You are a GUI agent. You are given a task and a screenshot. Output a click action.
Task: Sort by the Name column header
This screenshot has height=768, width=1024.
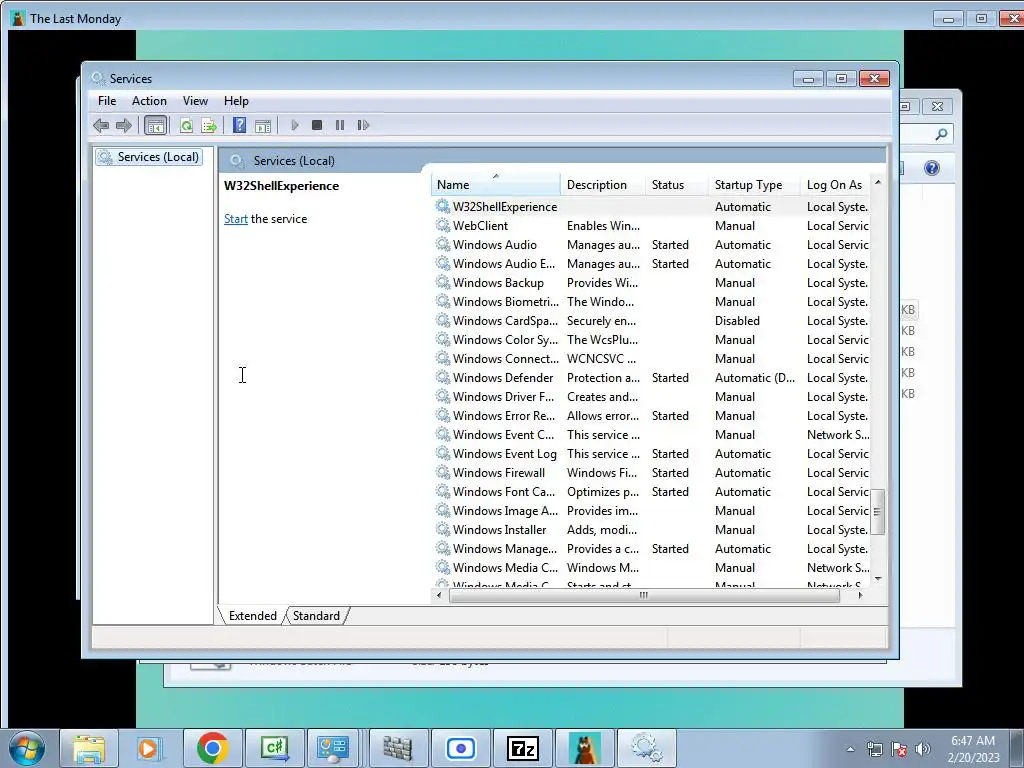click(x=495, y=185)
